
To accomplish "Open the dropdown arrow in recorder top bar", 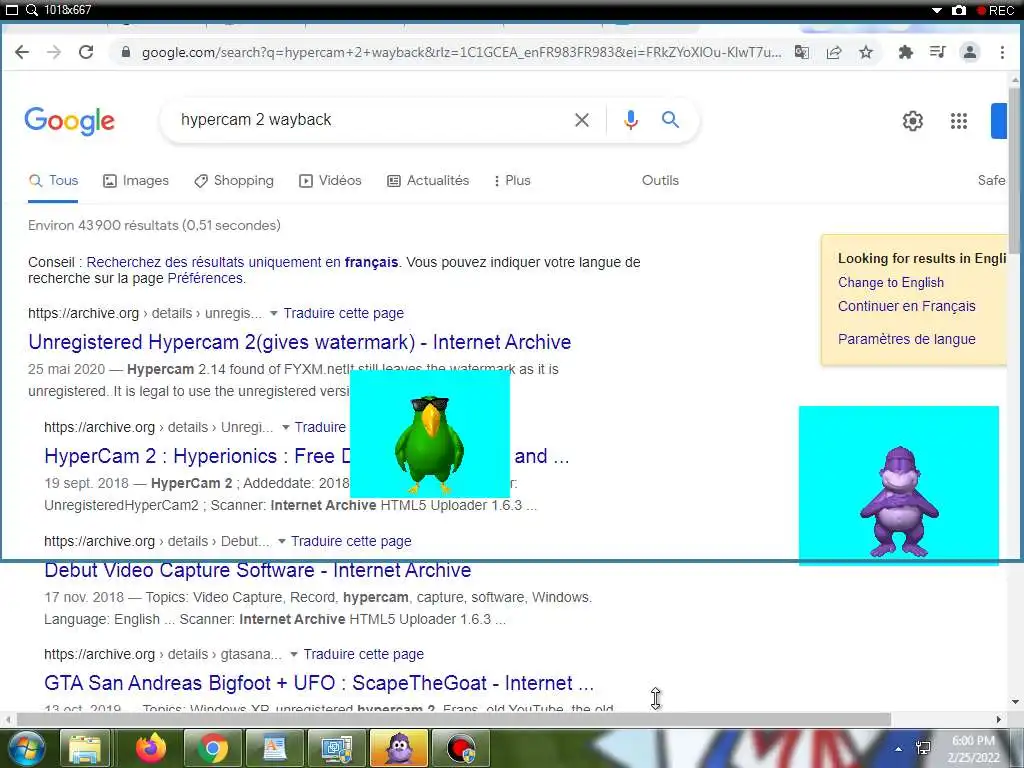I will point(936,10).
